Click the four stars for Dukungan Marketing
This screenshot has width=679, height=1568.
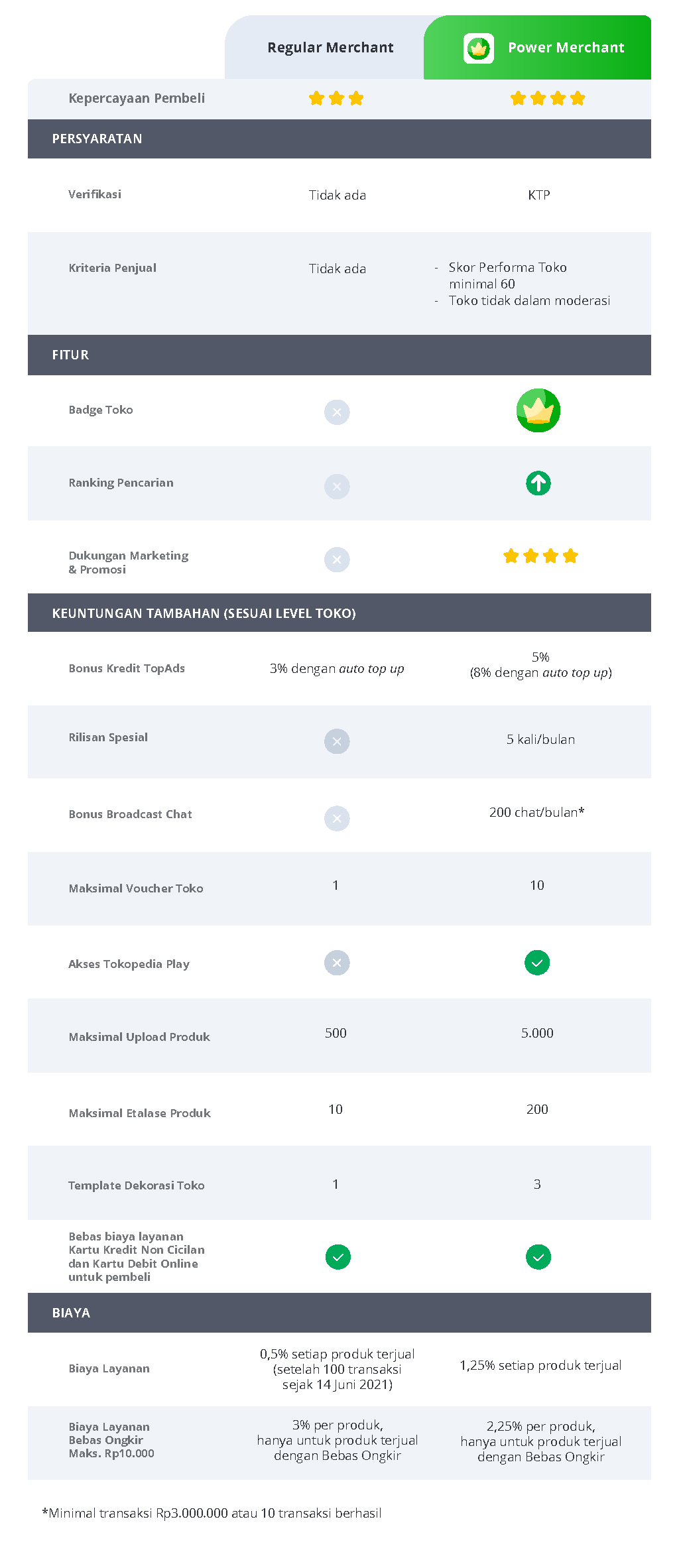540,556
